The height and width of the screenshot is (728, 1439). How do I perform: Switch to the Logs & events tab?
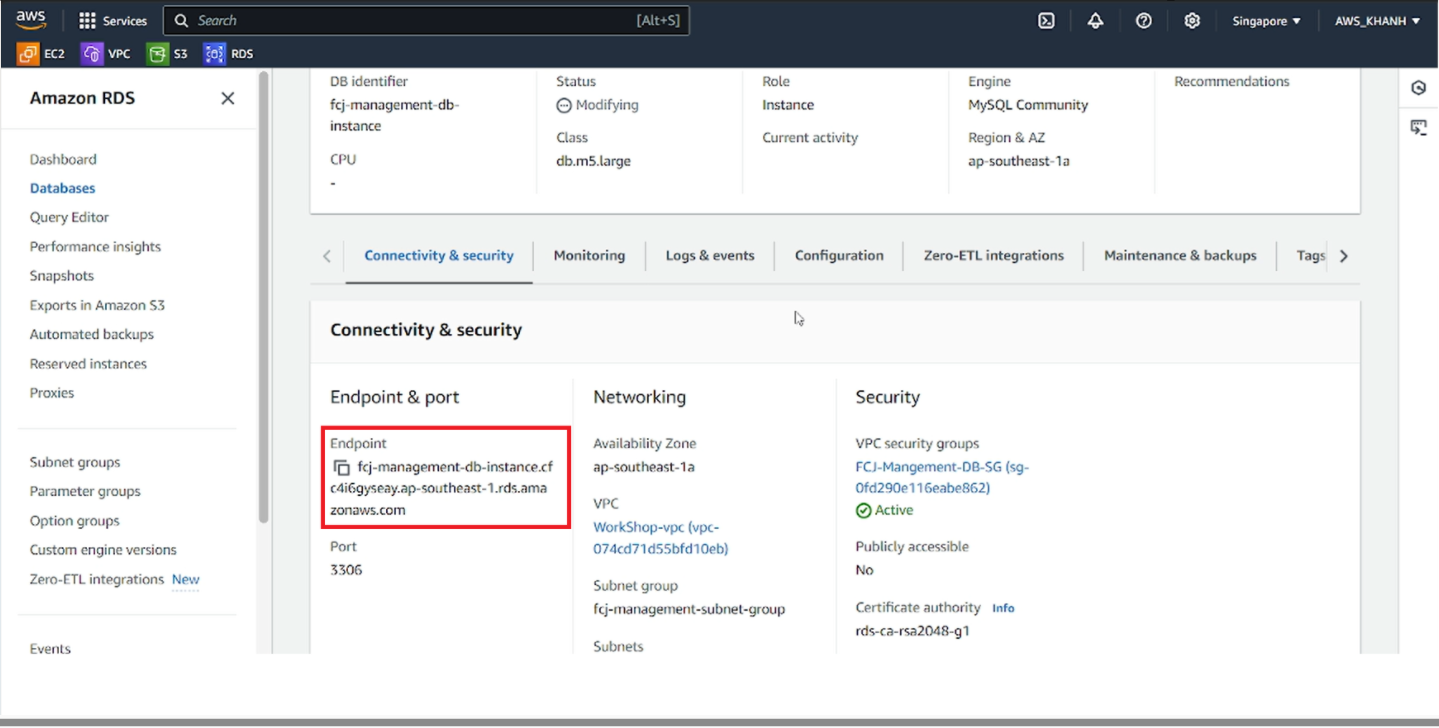710,256
